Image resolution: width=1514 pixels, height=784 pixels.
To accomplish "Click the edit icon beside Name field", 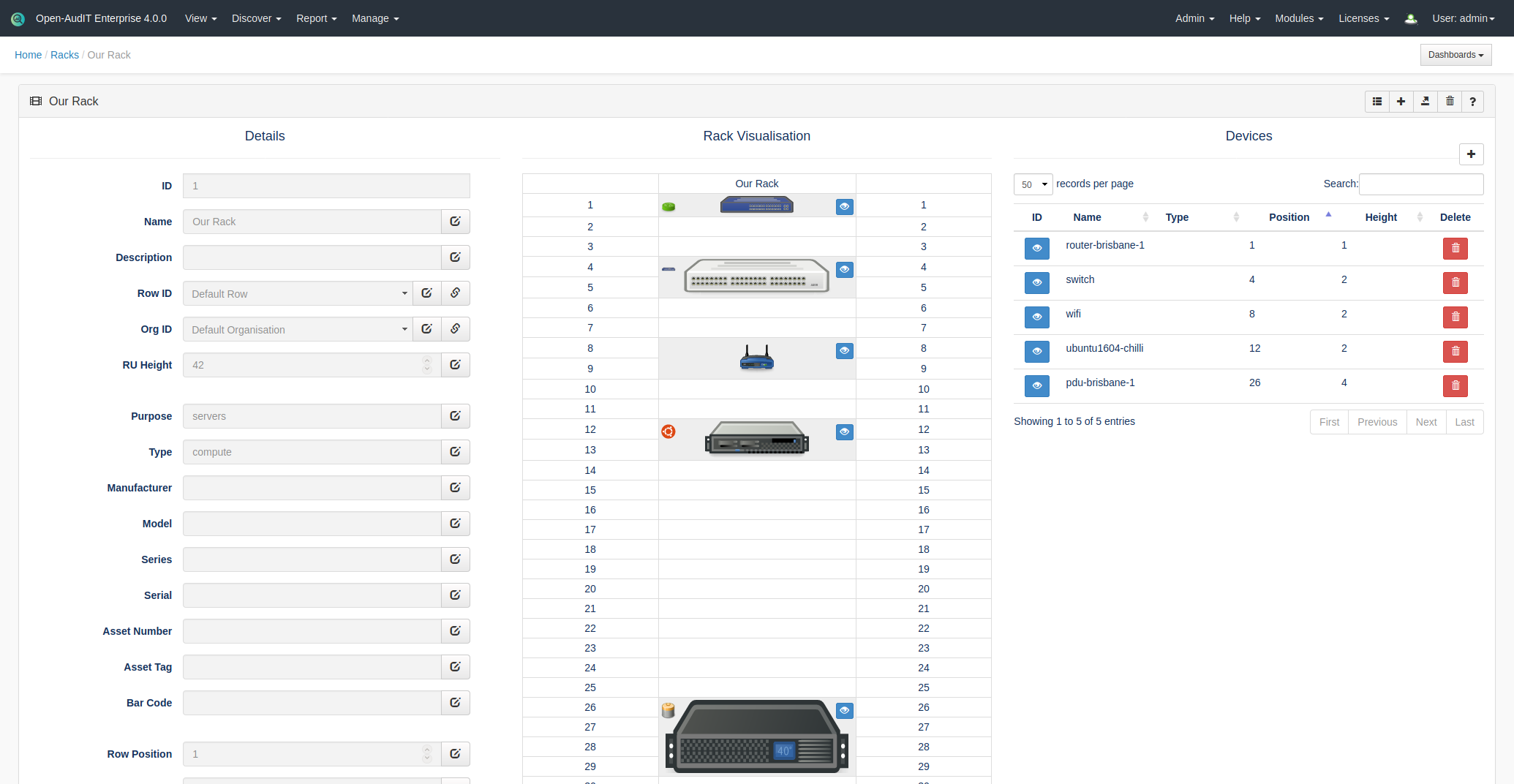I will tap(455, 222).
